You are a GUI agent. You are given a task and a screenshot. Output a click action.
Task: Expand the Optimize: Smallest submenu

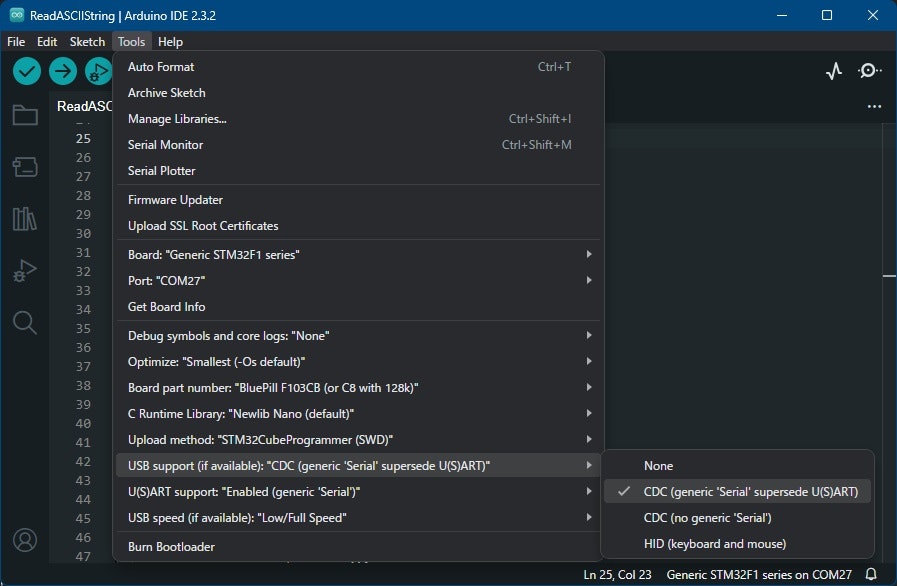click(359, 362)
